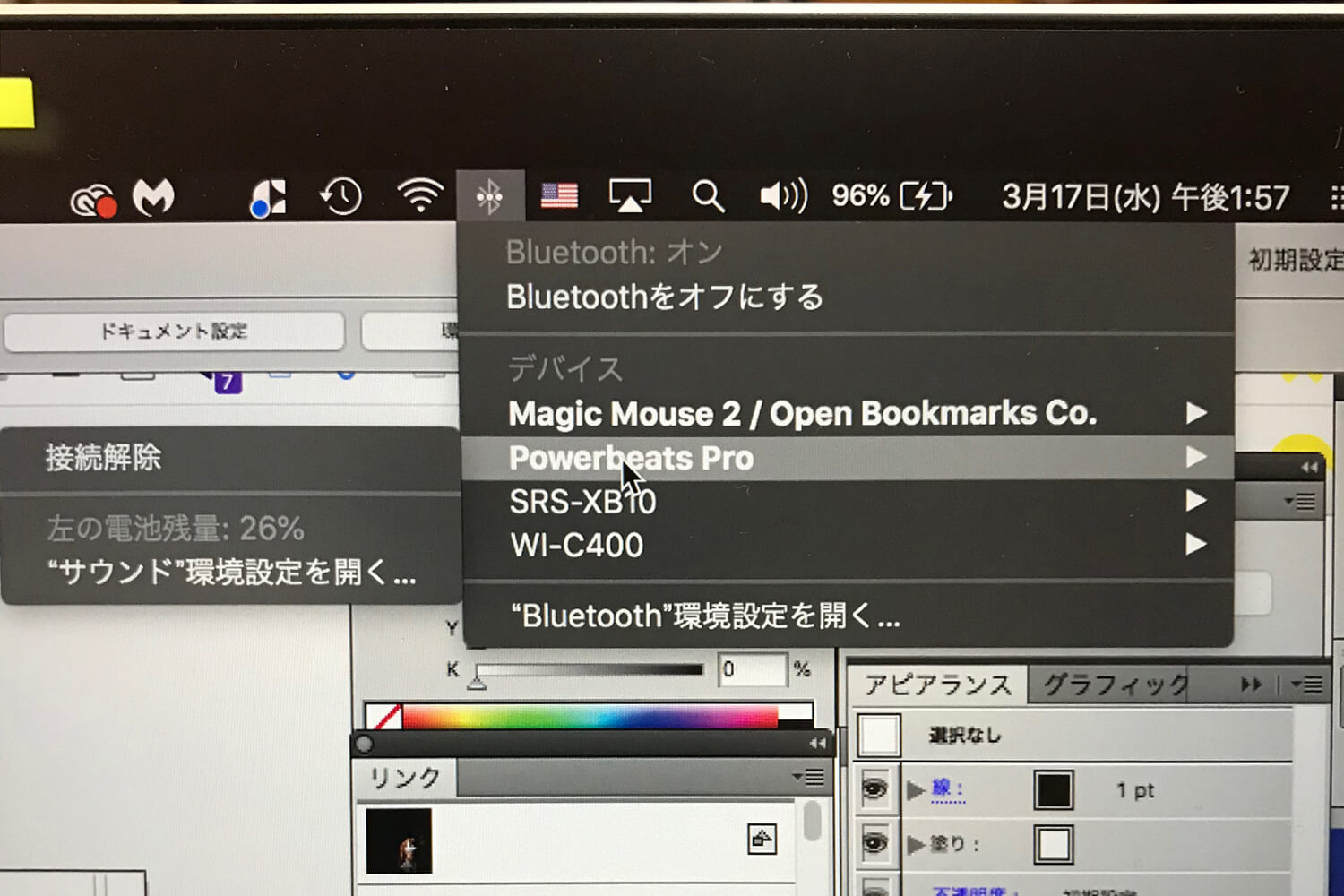The image size is (1344, 896).
Task: Open the Wi-Fi menu
Action: (420, 196)
